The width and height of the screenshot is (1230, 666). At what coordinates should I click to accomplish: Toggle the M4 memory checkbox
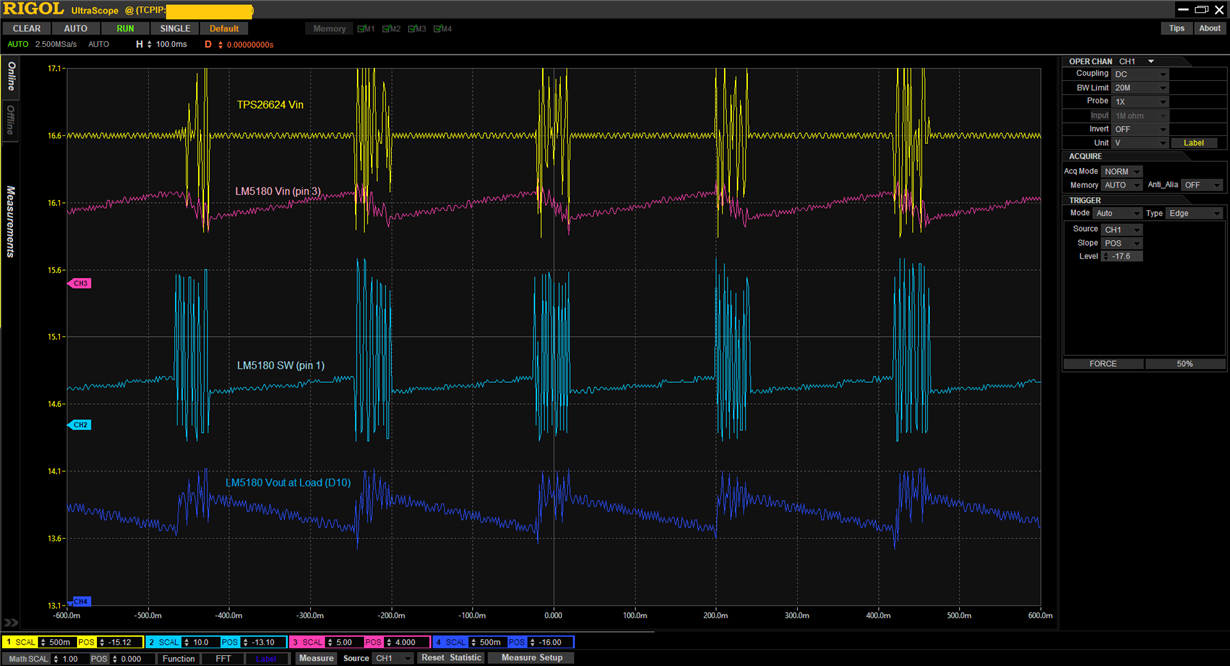click(x=443, y=29)
